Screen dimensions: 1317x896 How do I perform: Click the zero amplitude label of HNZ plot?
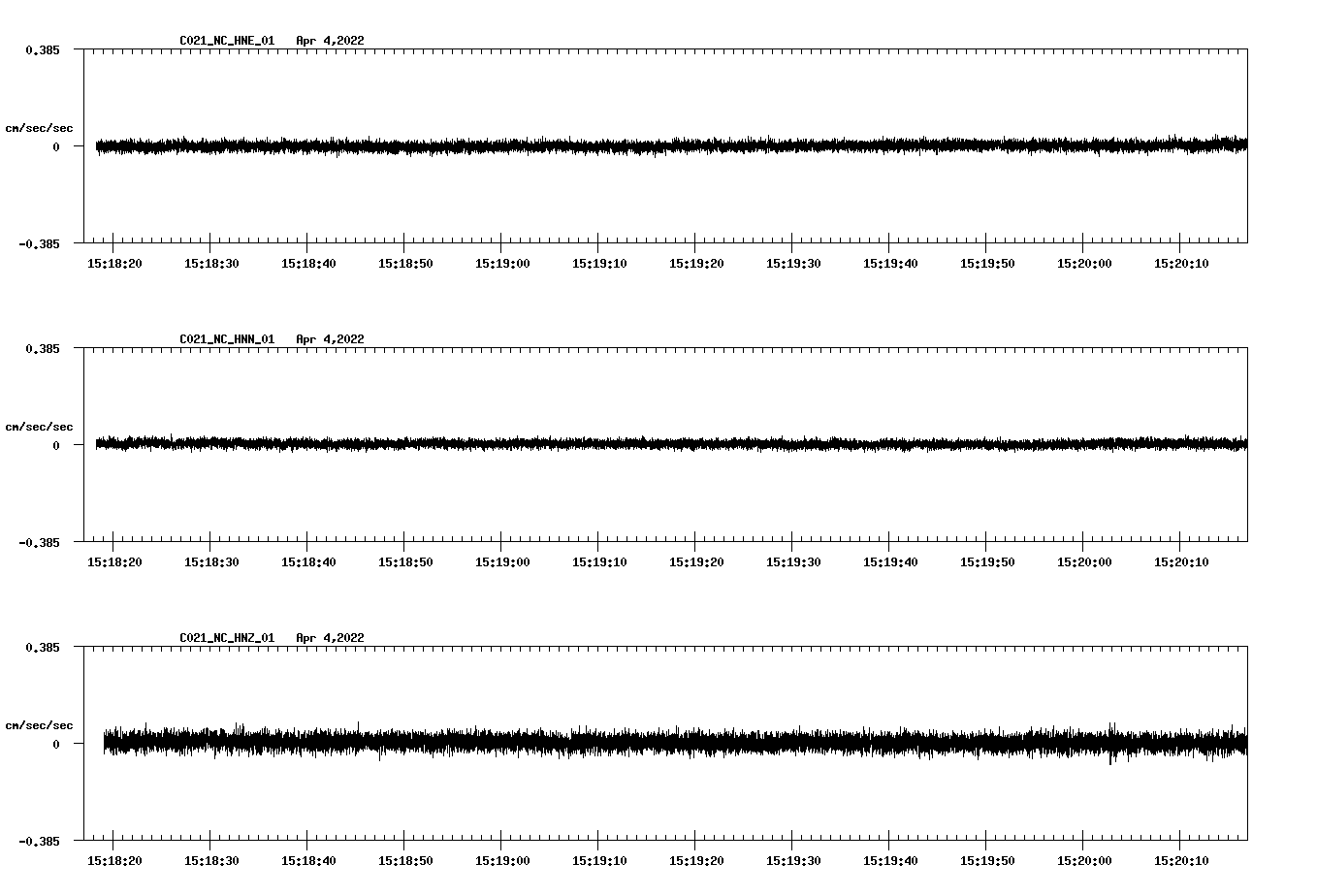tap(56, 744)
